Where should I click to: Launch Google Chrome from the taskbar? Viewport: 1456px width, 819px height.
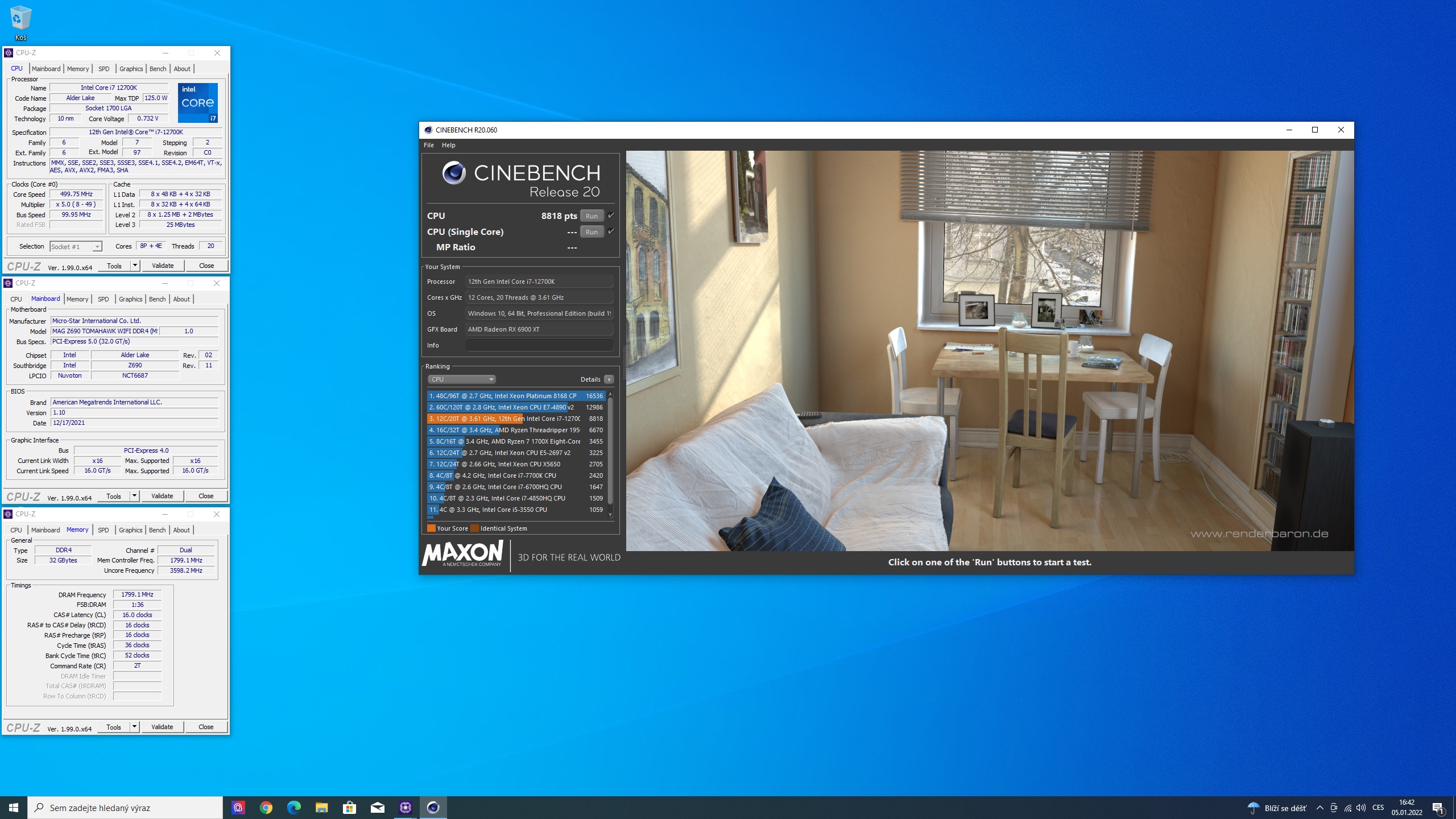click(x=266, y=807)
